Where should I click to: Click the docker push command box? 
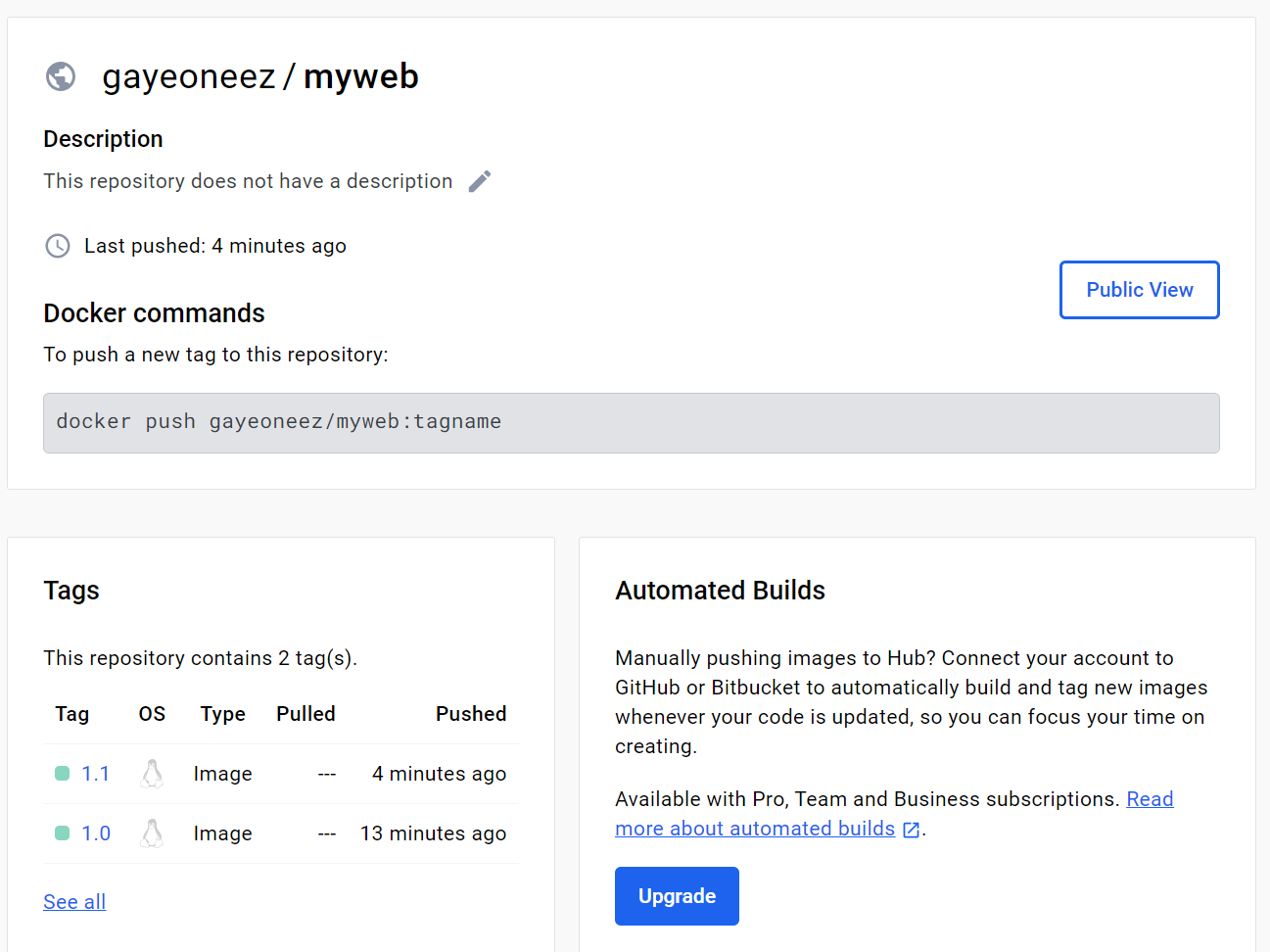click(x=631, y=422)
